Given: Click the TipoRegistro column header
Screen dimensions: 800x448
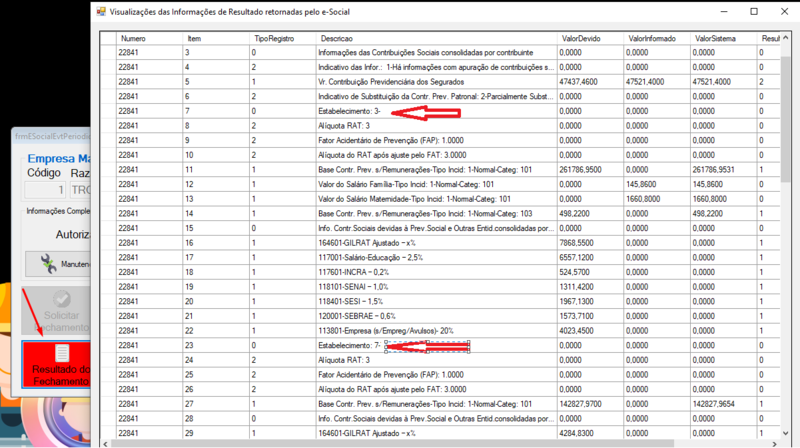Looking at the screenshot, I should point(283,38).
